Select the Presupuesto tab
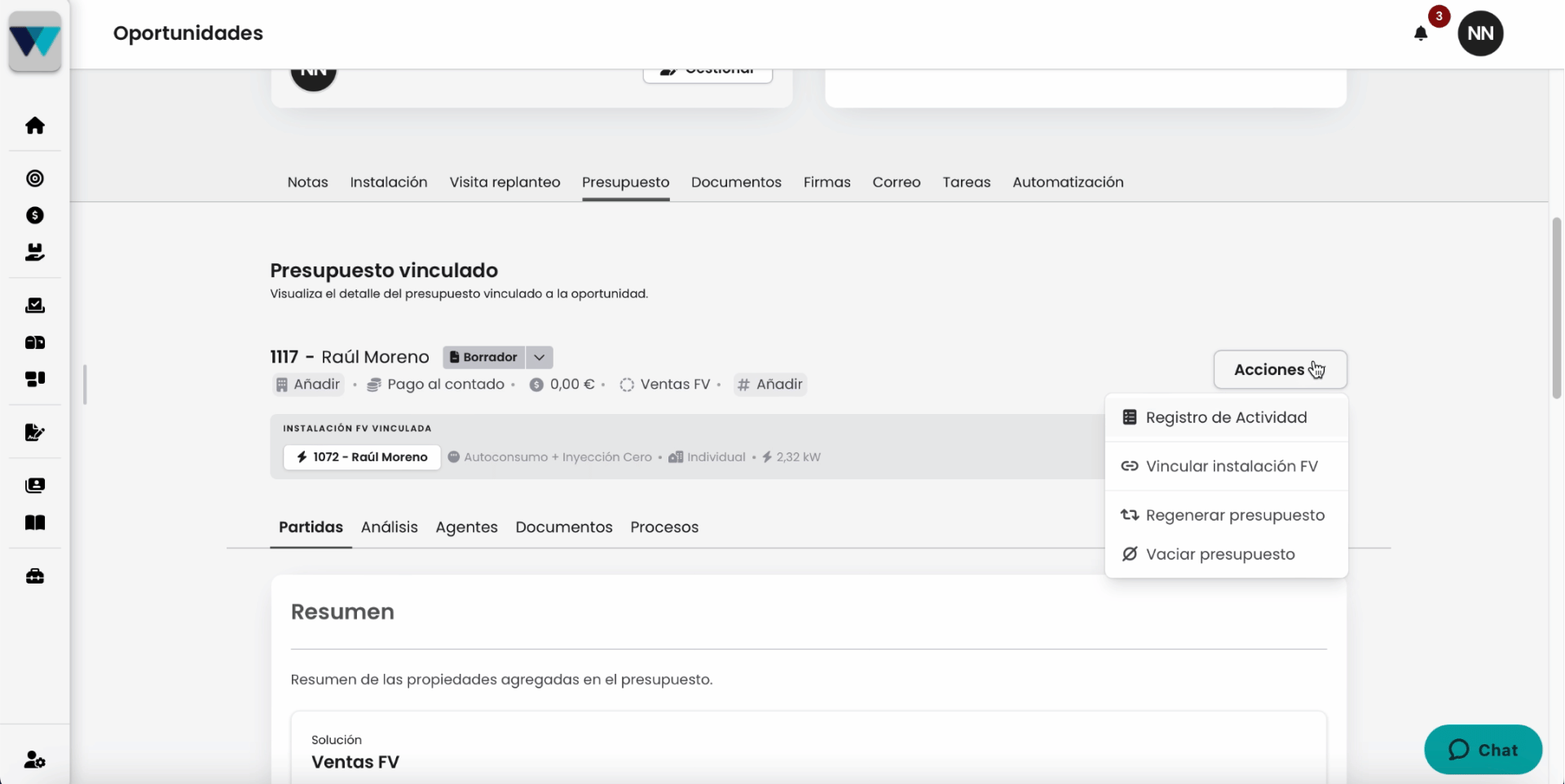 (625, 183)
